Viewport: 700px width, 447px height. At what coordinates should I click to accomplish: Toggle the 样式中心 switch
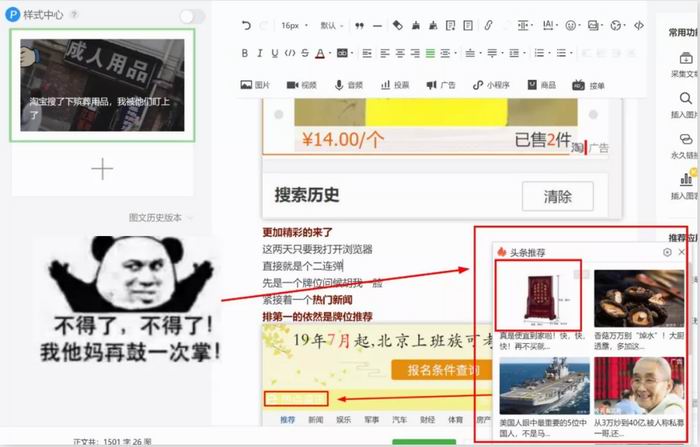pyautogui.click(x=192, y=16)
